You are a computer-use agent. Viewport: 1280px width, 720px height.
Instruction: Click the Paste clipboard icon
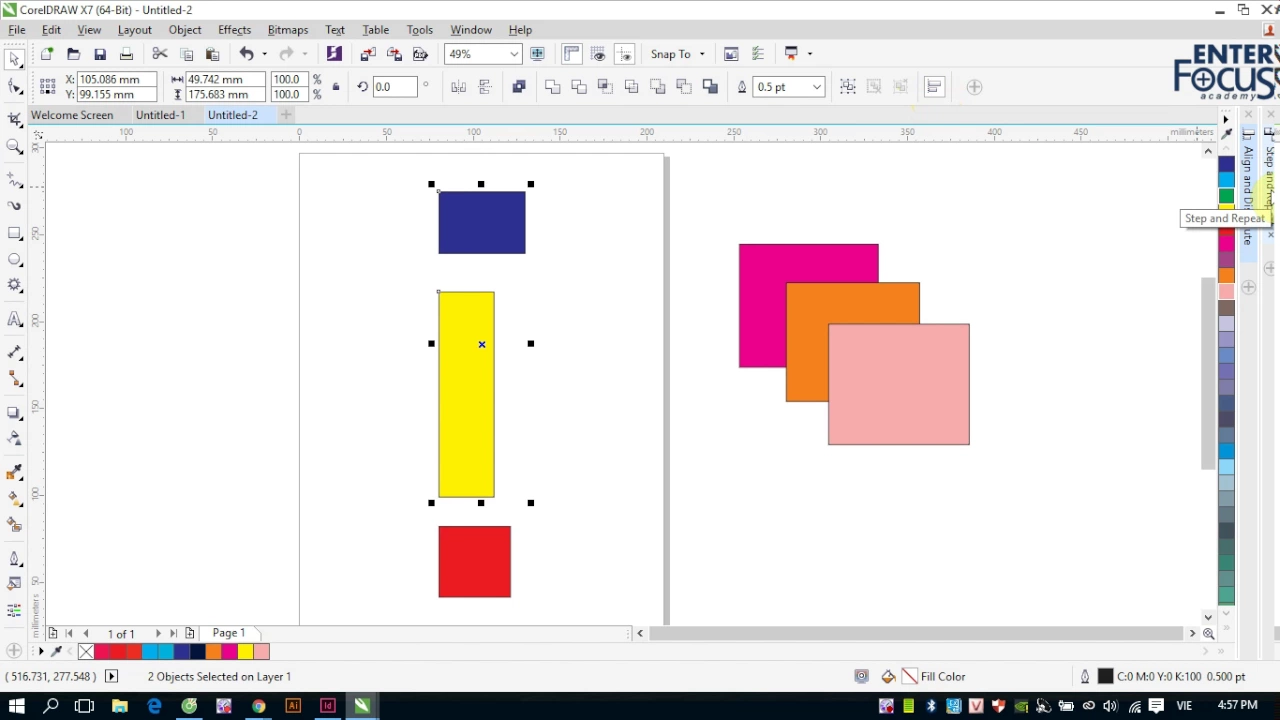[x=212, y=54]
